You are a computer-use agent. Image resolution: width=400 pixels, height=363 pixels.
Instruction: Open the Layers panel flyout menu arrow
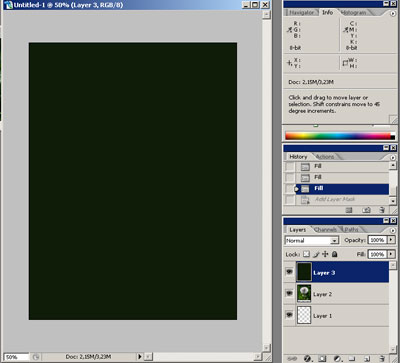pyautogui.click(x=393, y=230)
